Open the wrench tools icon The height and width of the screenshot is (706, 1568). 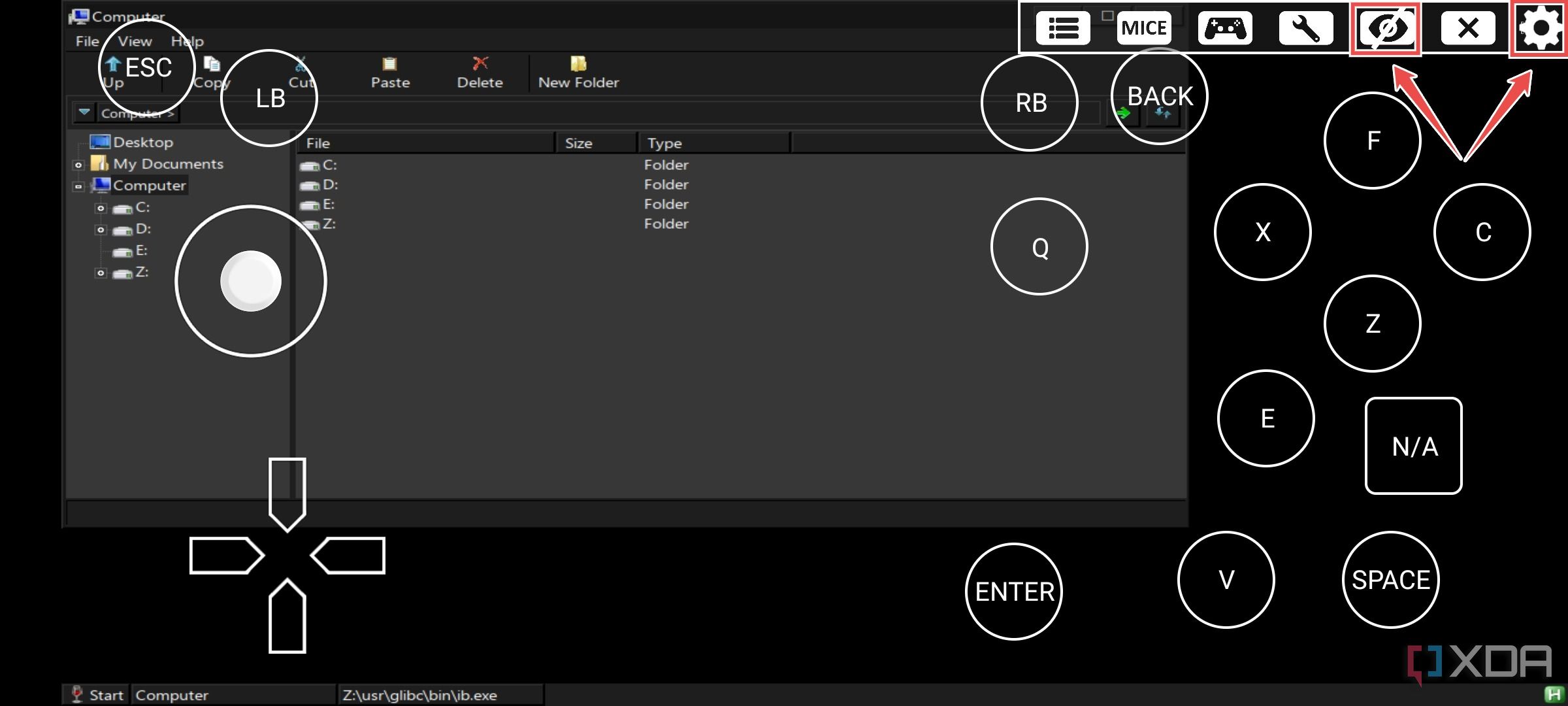[x=1306, y=28]
